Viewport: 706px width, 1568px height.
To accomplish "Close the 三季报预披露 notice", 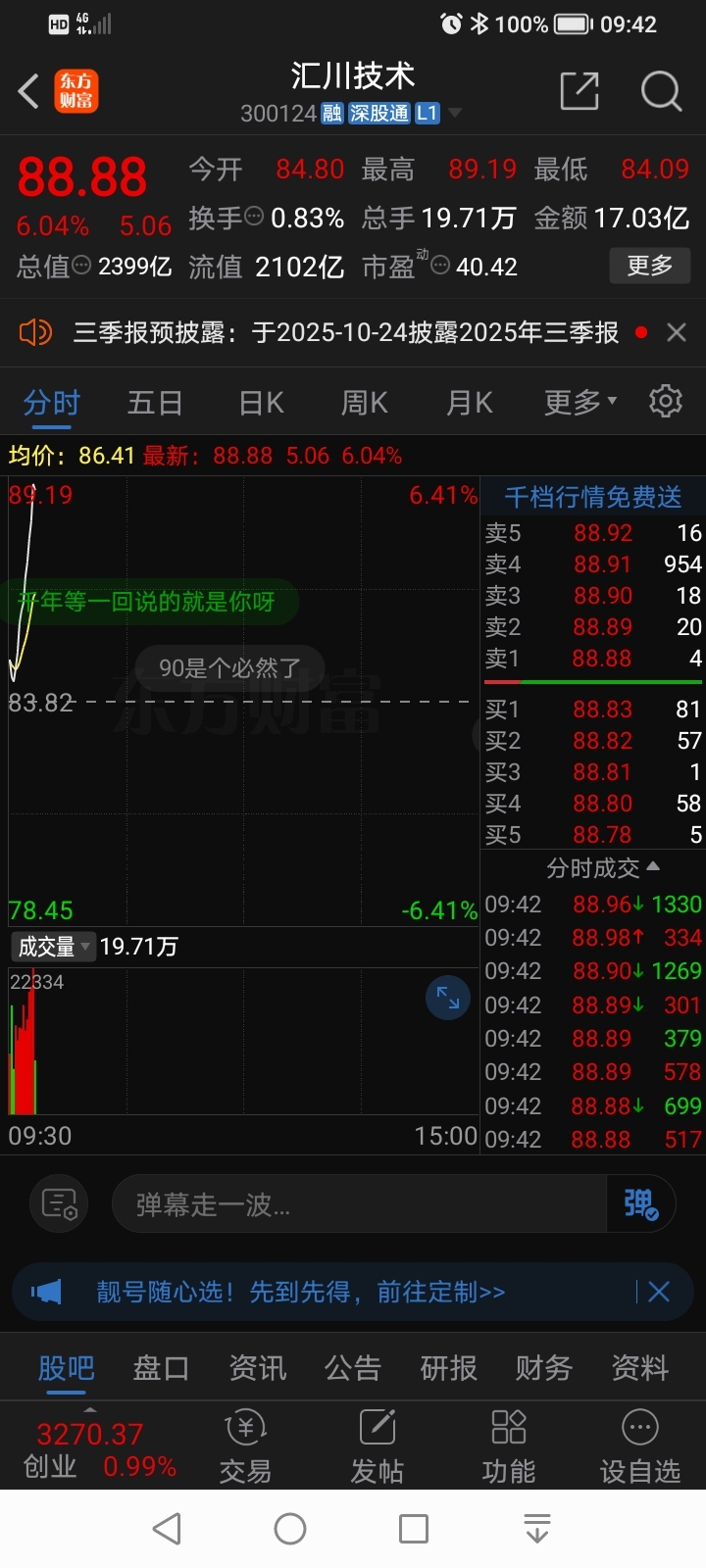I will point(677,333).
